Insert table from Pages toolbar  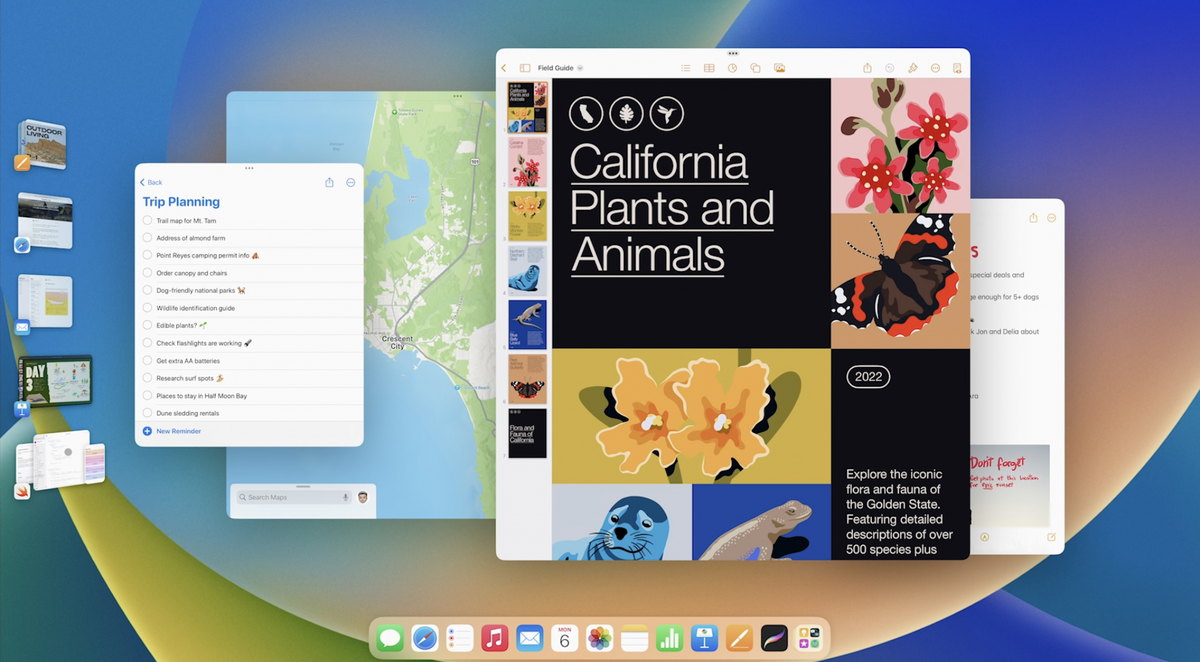pos(709,68)
